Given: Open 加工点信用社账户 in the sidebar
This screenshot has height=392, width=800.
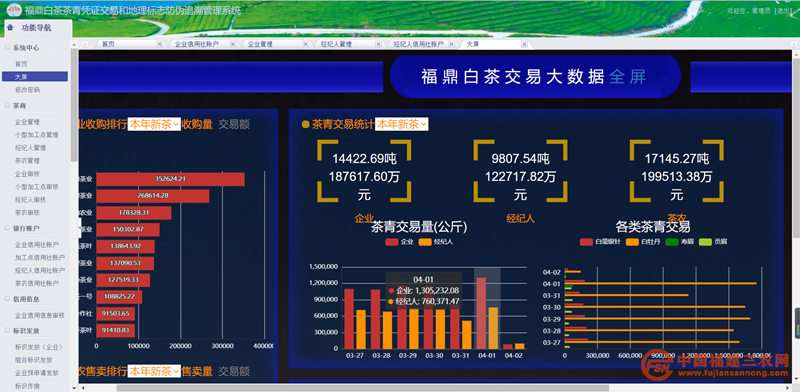Looking at the screenshot, I should click(40, 257).
